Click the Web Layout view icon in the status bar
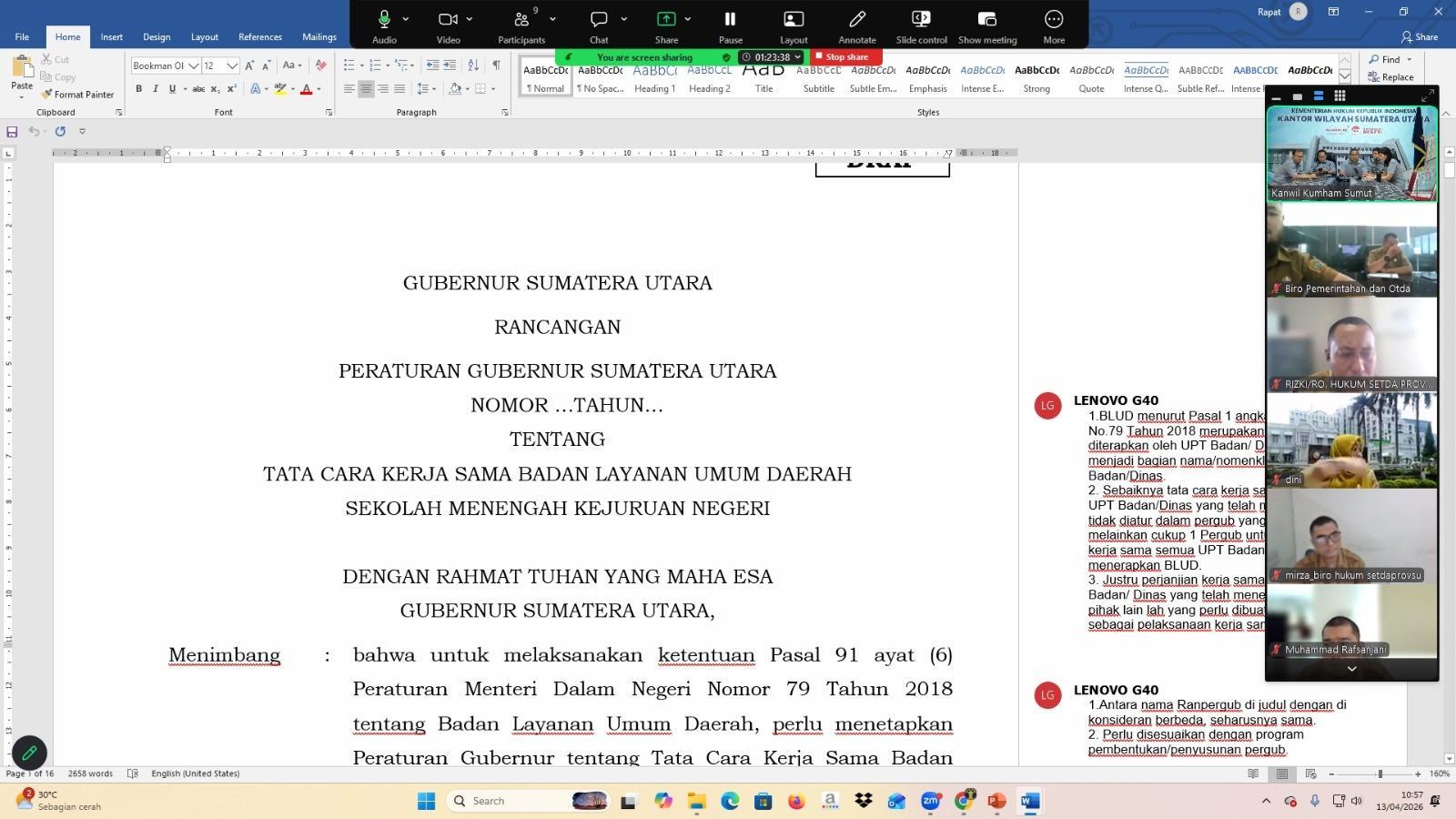 click(1310, 773)
